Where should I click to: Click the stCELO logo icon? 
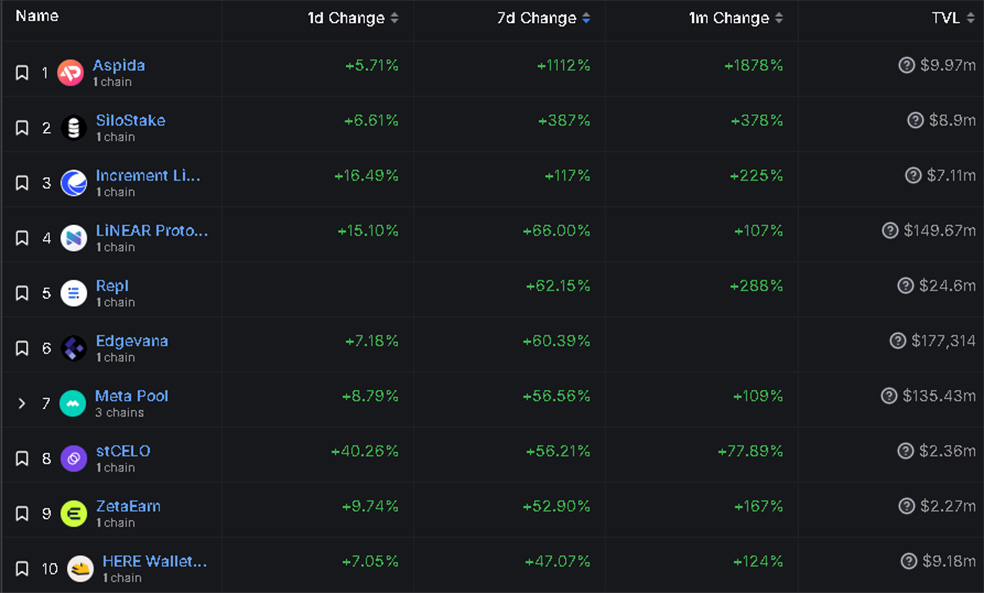tap(73, 458)
